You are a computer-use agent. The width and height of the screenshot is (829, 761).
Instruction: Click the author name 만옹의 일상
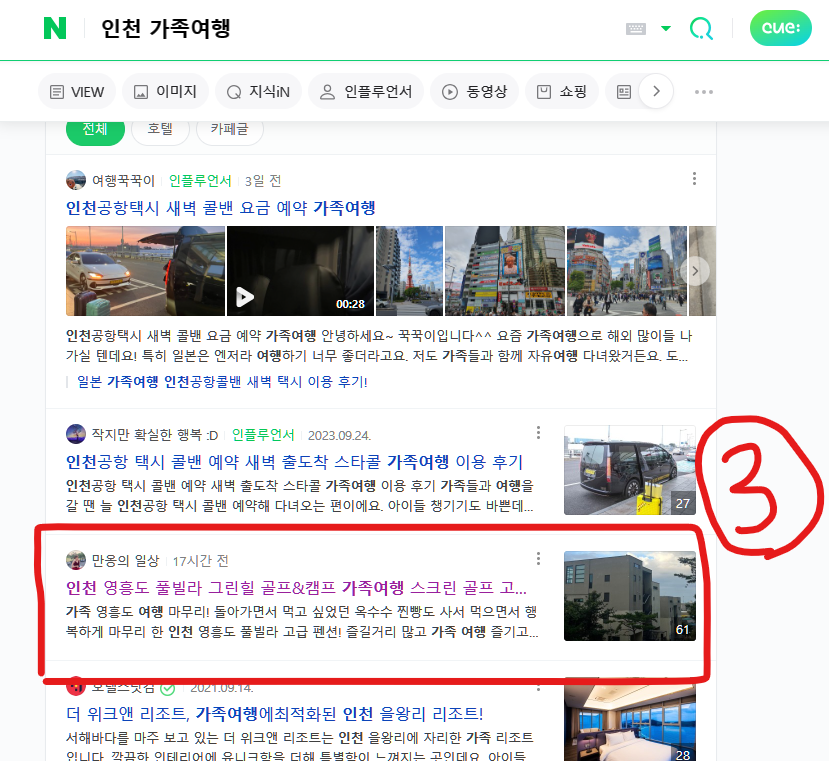[125, 561]
